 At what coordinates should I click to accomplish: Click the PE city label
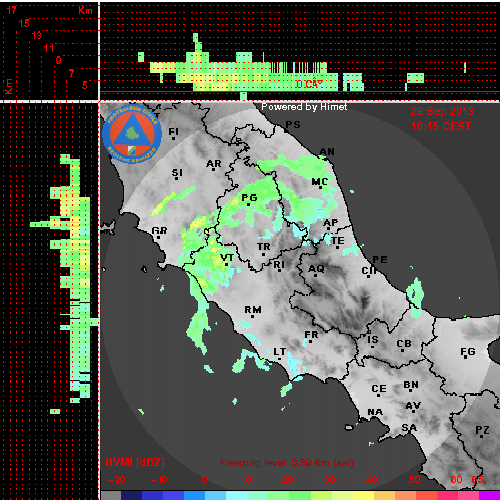[380, 259]
